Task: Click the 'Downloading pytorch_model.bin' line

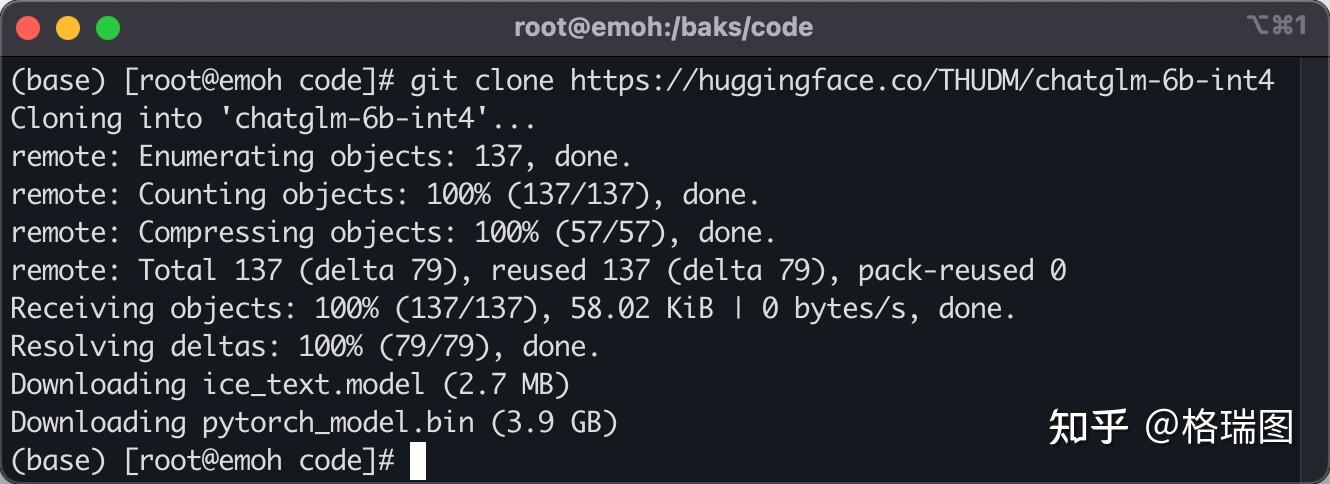Action: (x=313, y=422)
